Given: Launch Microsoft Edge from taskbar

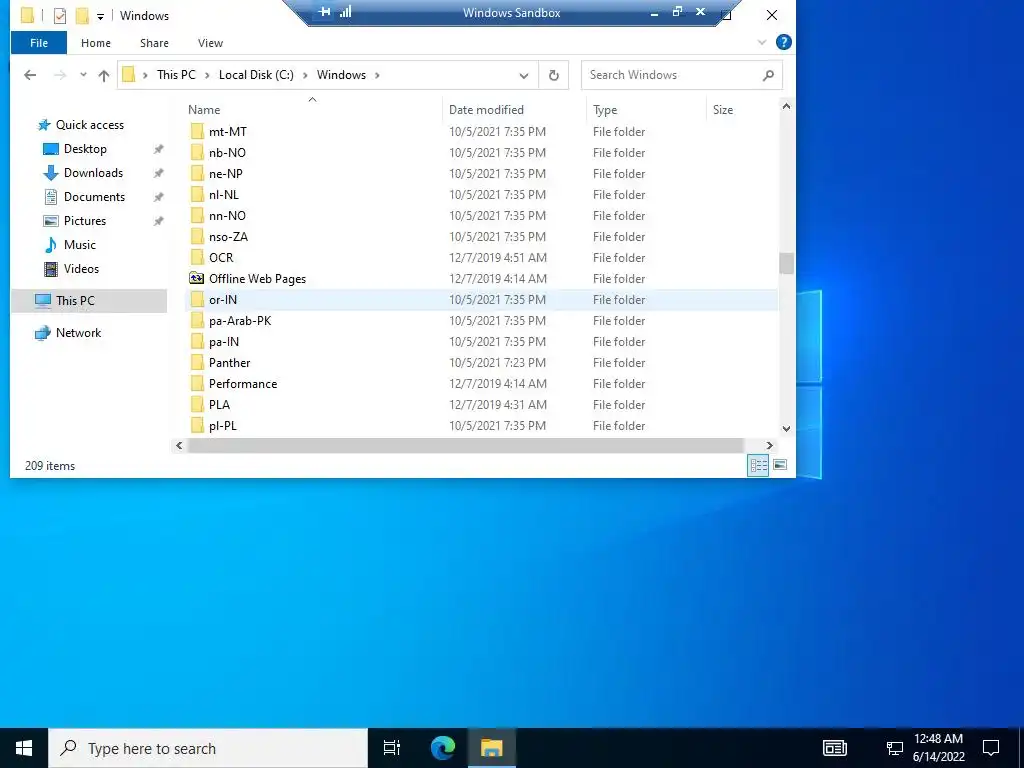Looking at the screenshot, I should [442, 748].
